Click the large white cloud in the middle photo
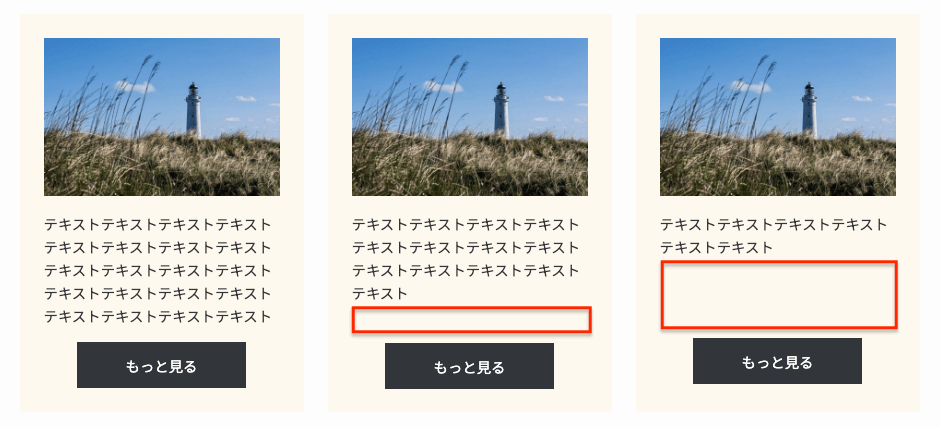The width and height of the screenshot is (941, 428). click(x=443, y=87)
